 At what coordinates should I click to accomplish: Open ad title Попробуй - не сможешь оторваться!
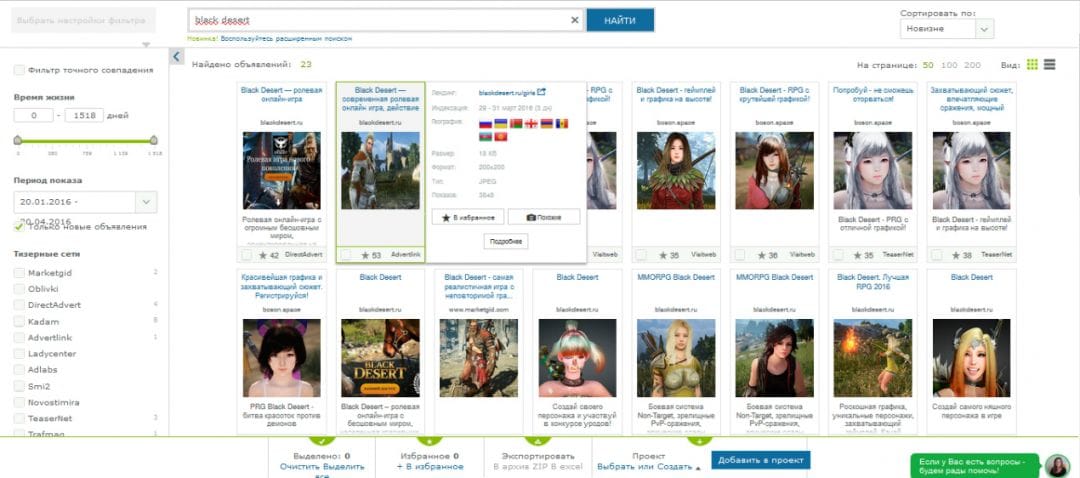pyautogui.click(x=873, y=94)
